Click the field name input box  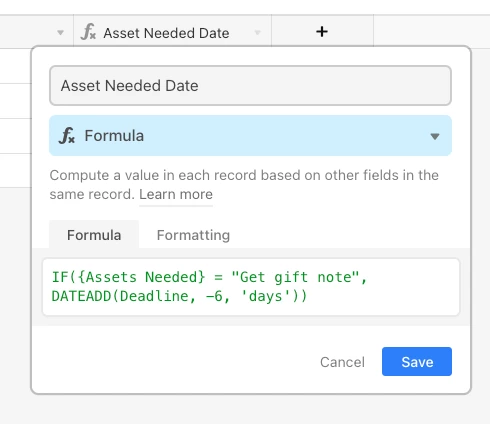[x=250, y=86]
